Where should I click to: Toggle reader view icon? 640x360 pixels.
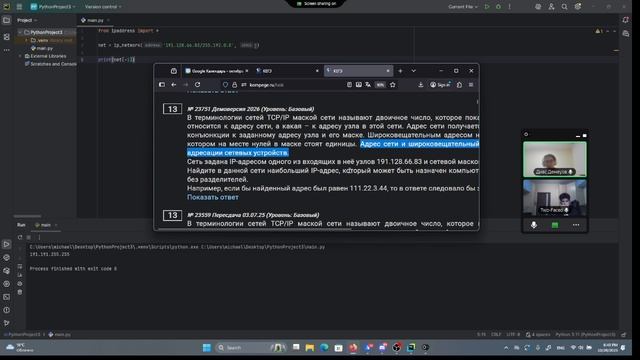pos(349,85)
